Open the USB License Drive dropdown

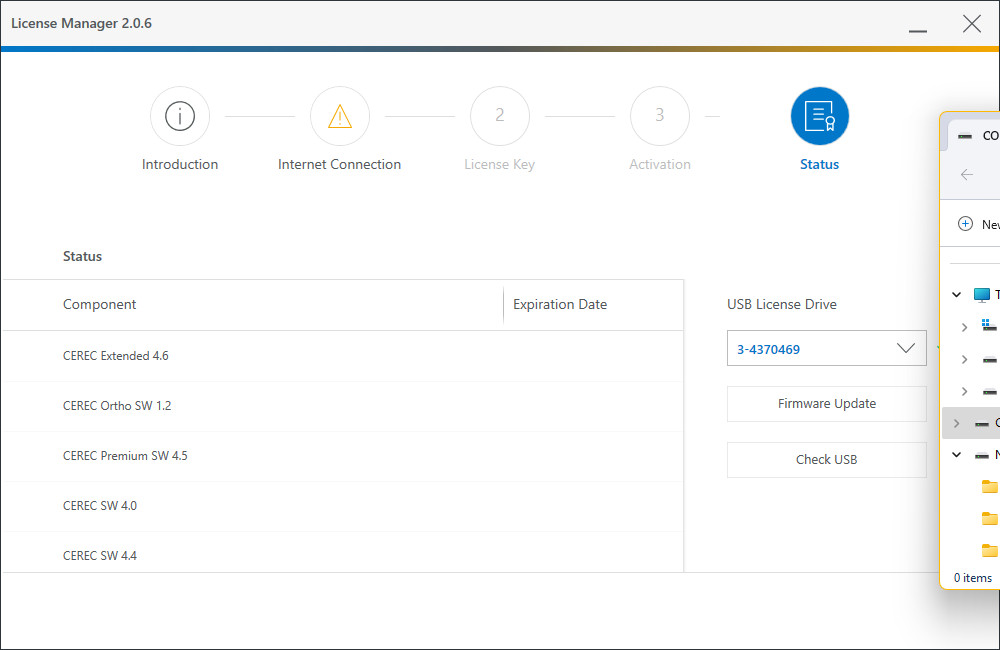point(827,348)
